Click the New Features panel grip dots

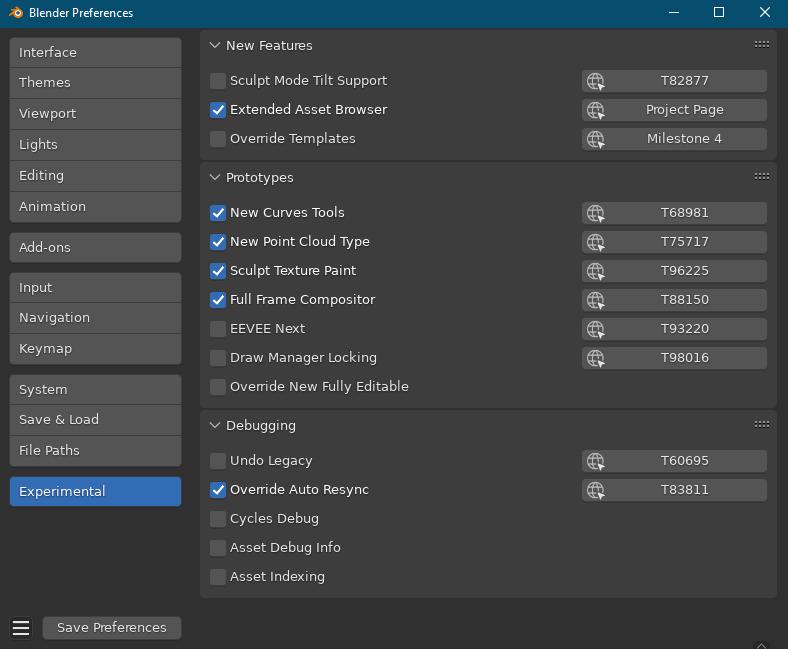[x=761, y=45]
